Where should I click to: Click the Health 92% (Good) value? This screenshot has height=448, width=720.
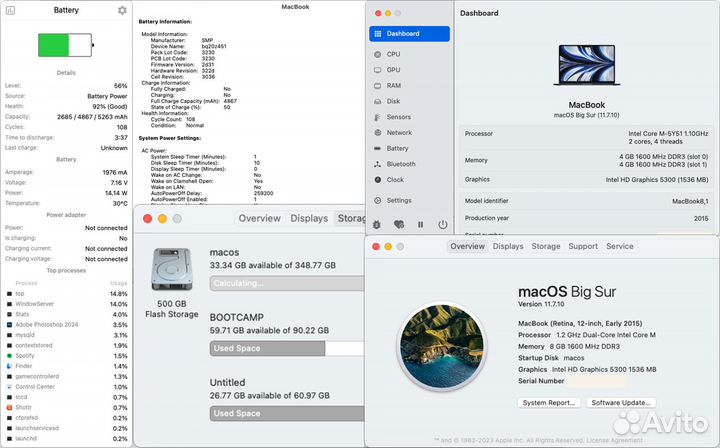tap(109, 106)
